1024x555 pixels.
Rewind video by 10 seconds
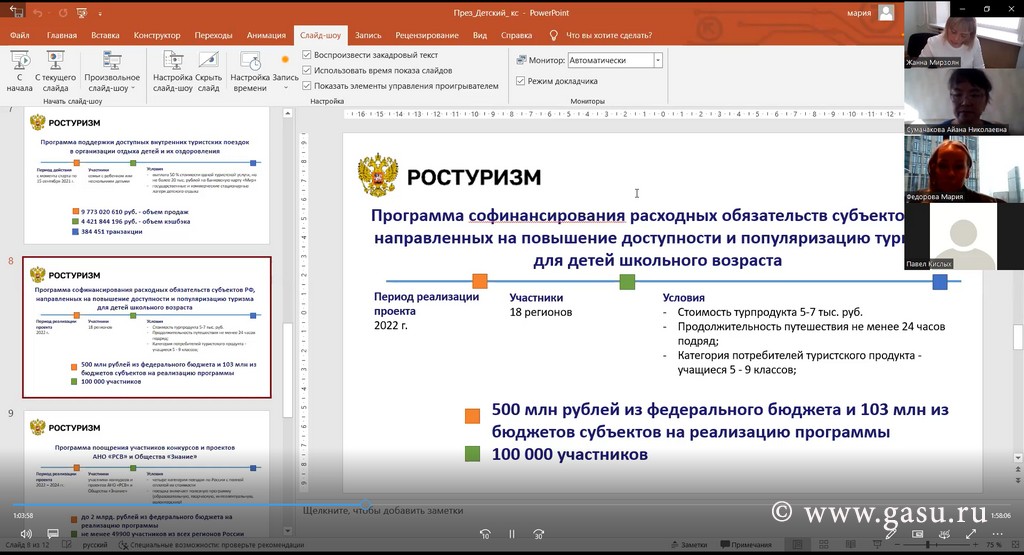click(485, 534)
